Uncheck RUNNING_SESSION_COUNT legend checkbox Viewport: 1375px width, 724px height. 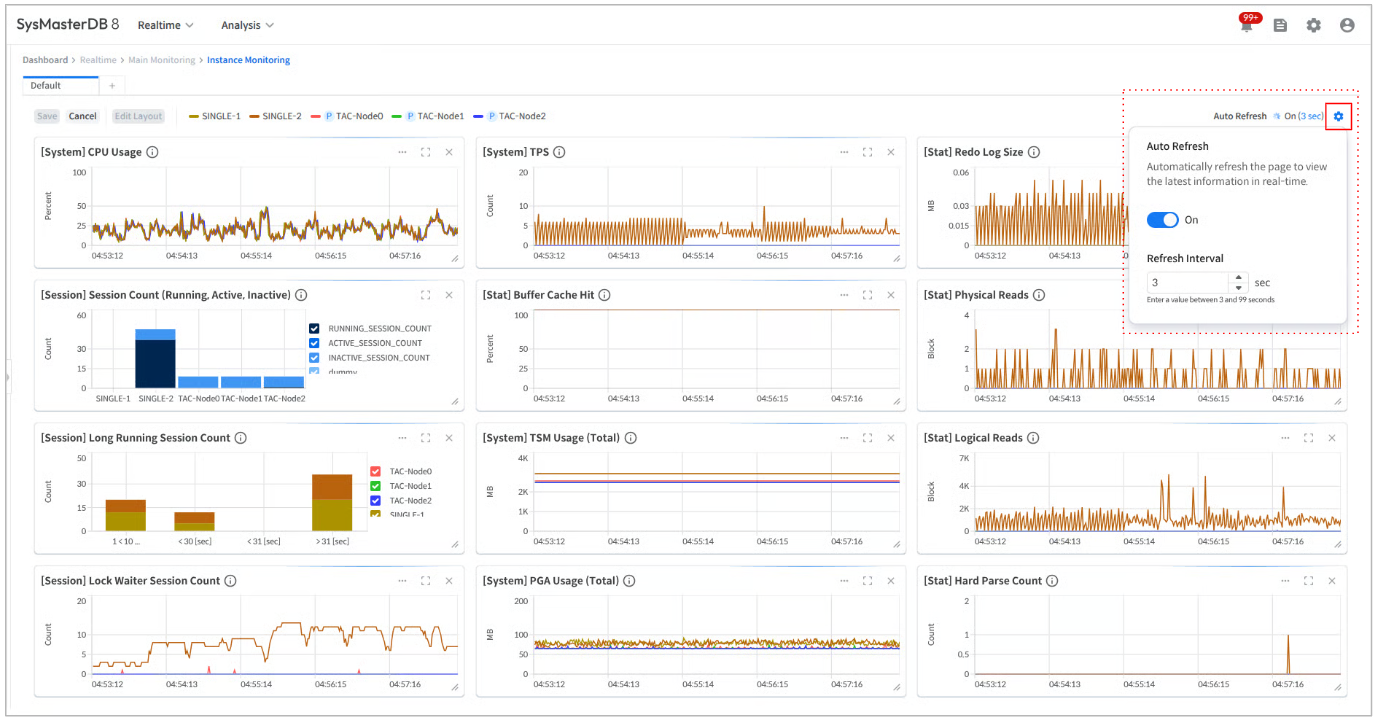315,329
